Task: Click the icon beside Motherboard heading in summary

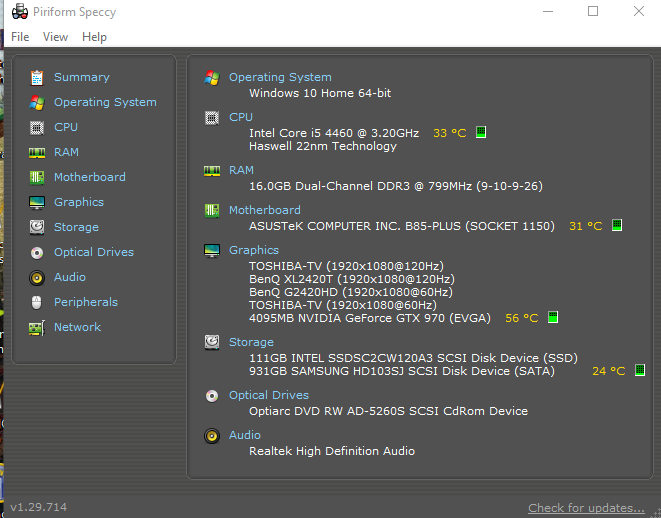Action: click(212, 211)
